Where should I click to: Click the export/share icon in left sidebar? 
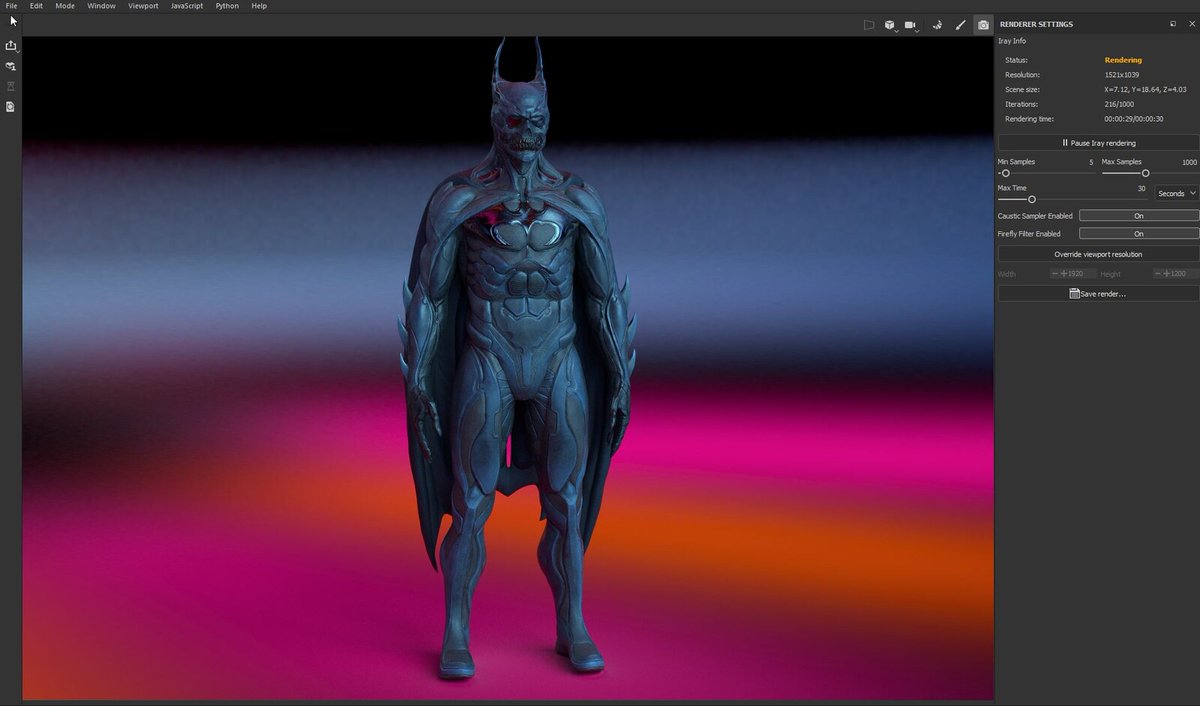click(x=11, y=46)
